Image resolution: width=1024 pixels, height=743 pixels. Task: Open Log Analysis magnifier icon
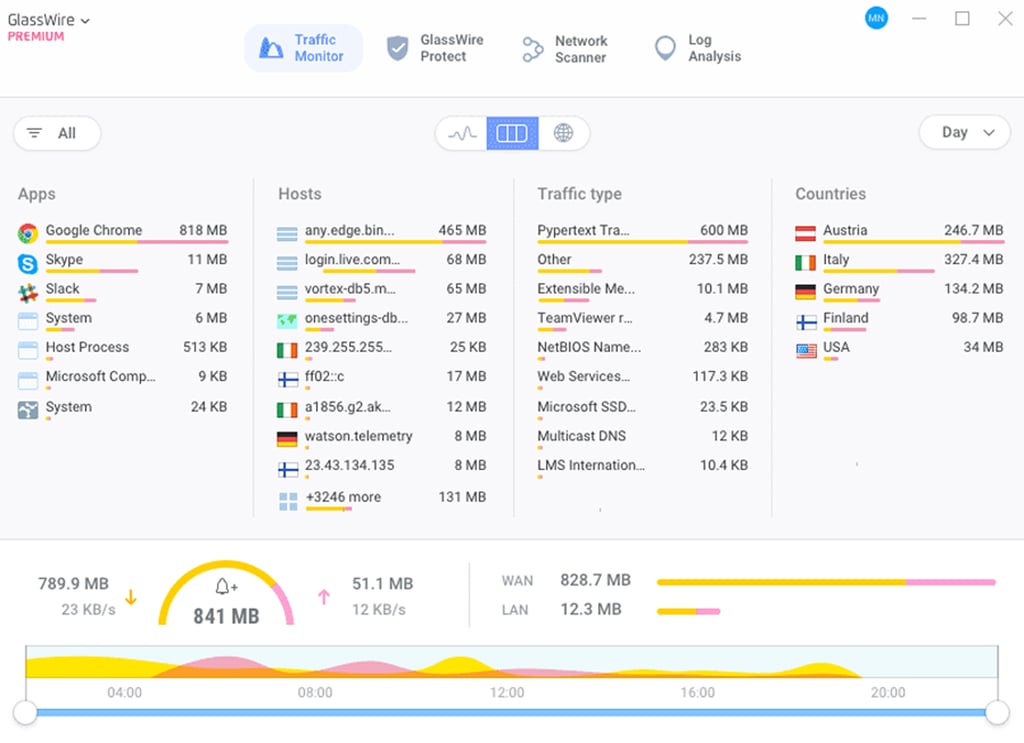pyautogui.click(x=663, y=47)
